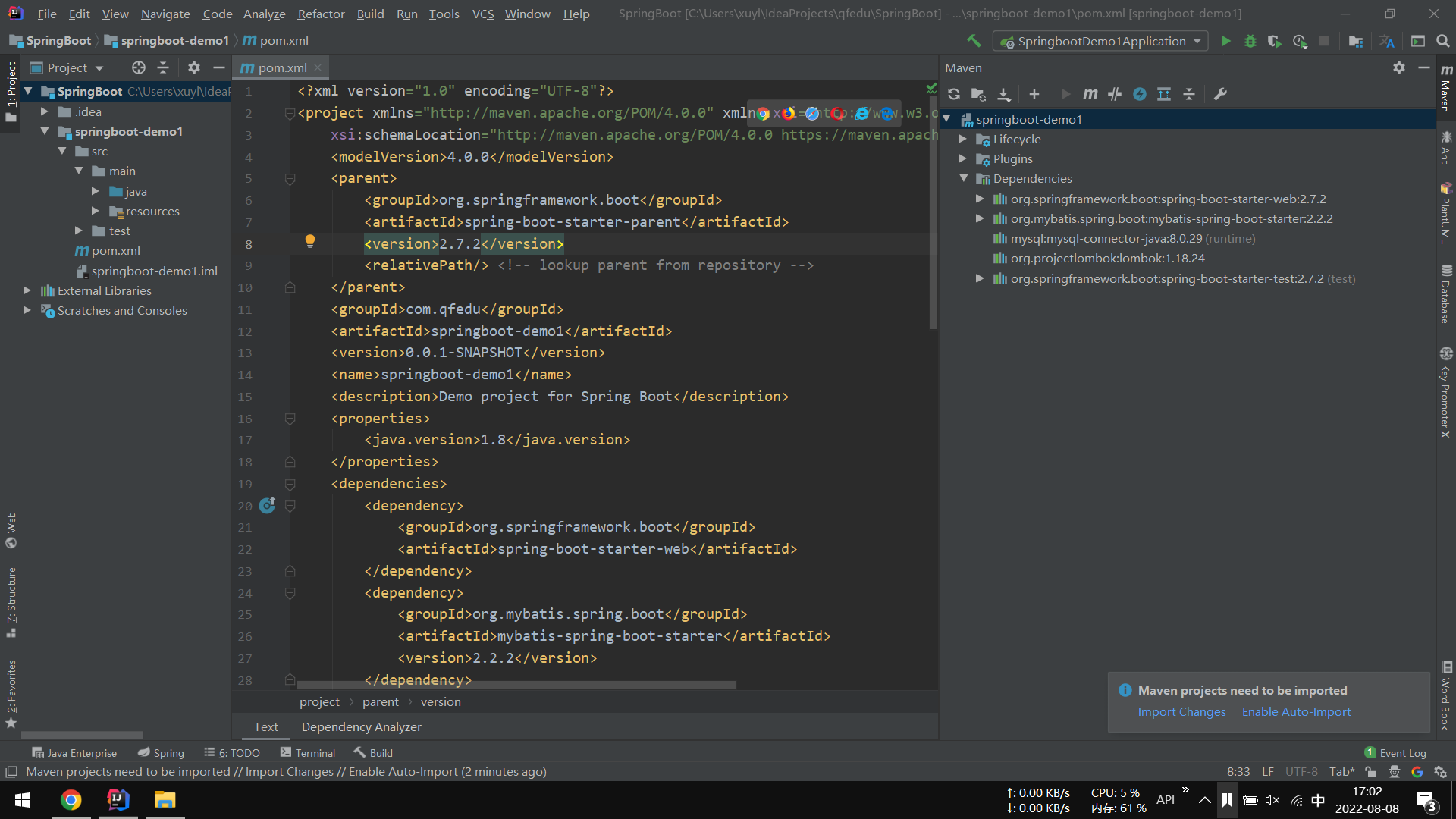Click the lightbulb intention icon on line 8

[310, 241]
